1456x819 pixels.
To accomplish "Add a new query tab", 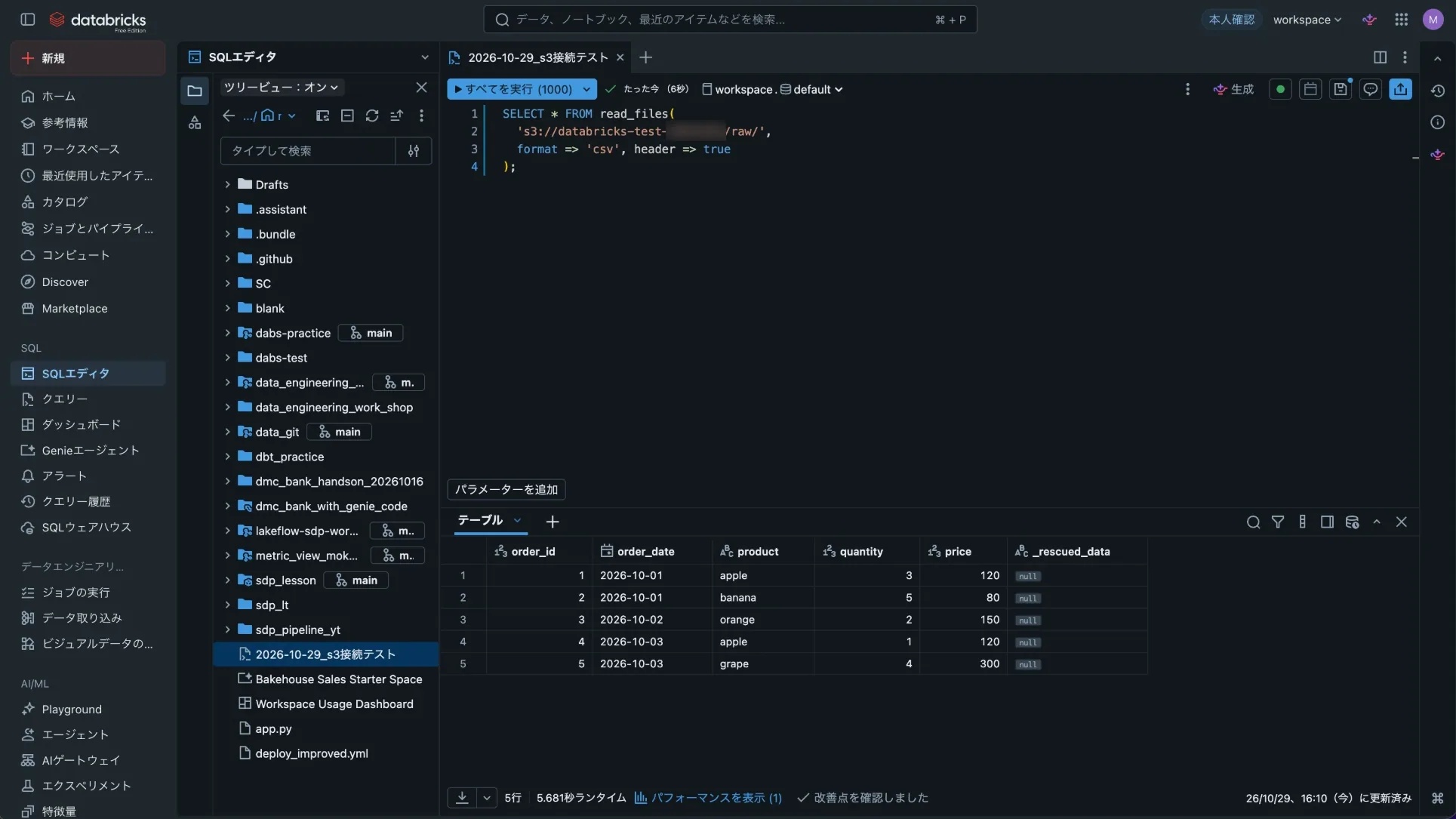I will tap(645, 57).
